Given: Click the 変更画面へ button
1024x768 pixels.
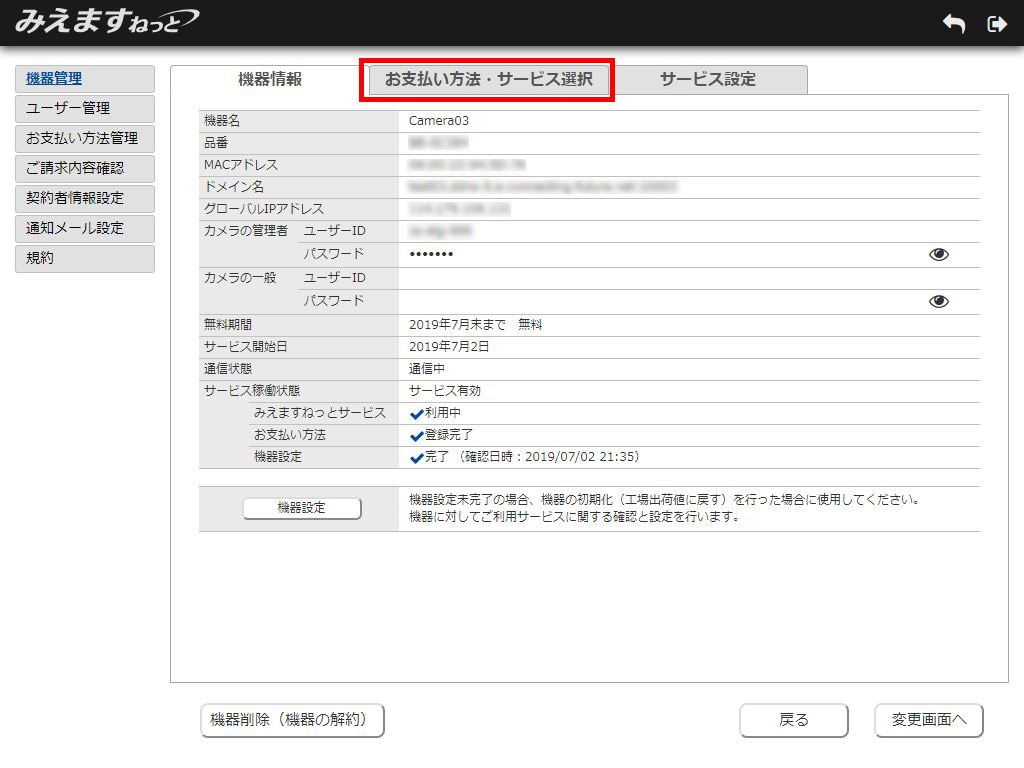Looking at the screenshot, I should (928, 720).
